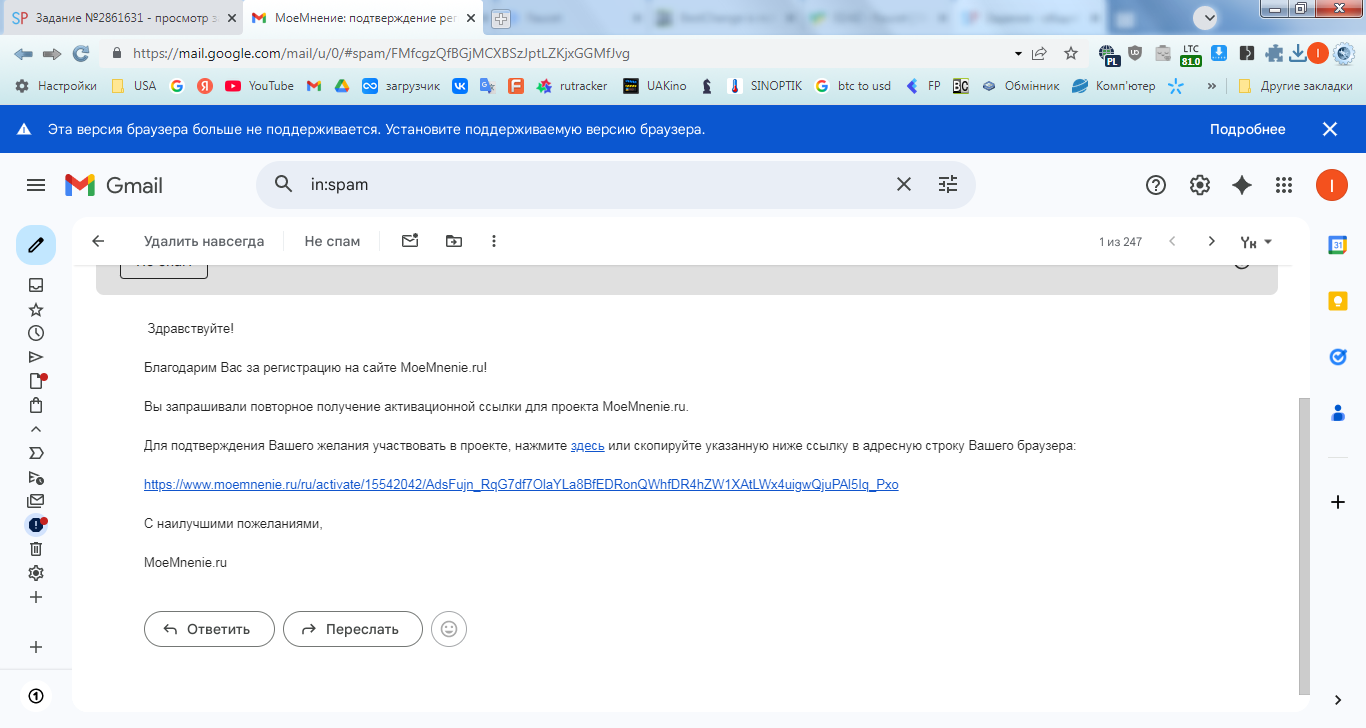Open the three-dot More actions menu
This screenshot has height=728, width=1366.
tap(493, 241)
